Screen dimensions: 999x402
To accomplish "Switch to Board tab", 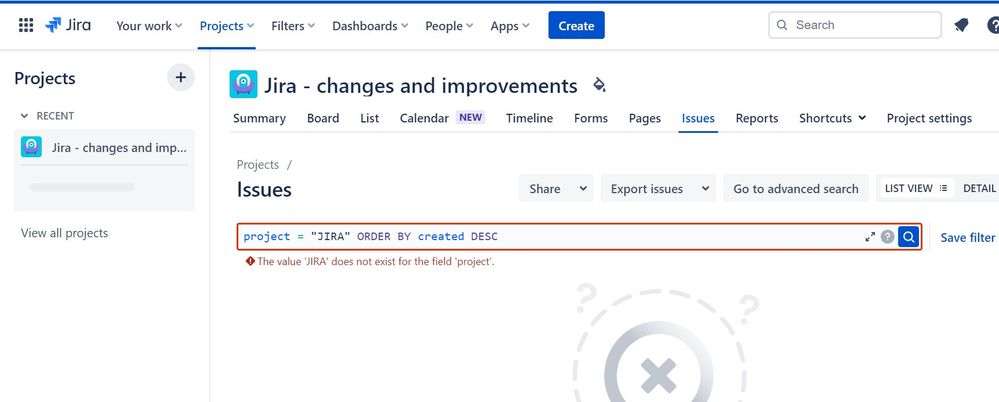I will coord(323,118).
